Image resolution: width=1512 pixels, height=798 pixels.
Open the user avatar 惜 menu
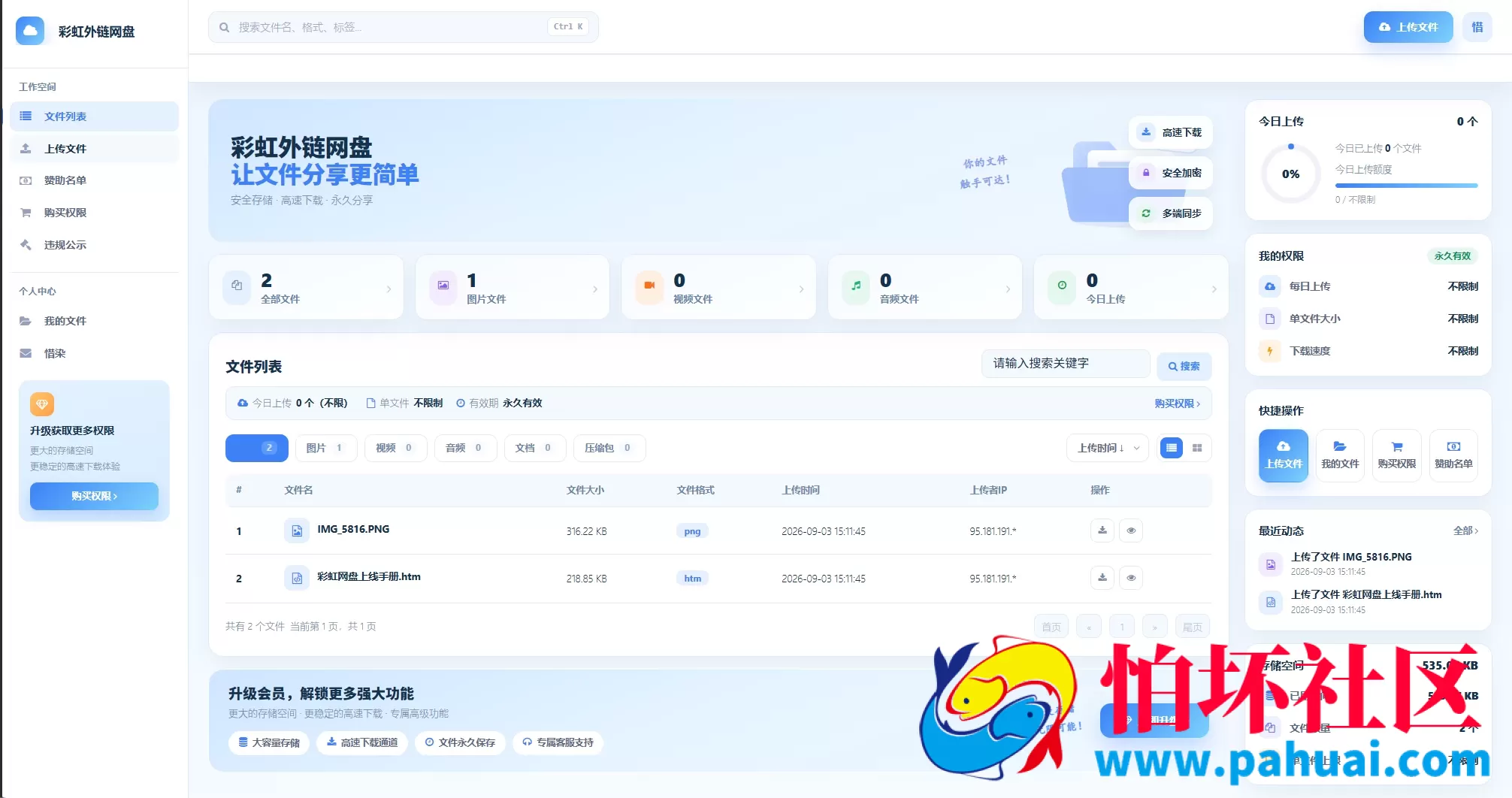click(1477, 27)
